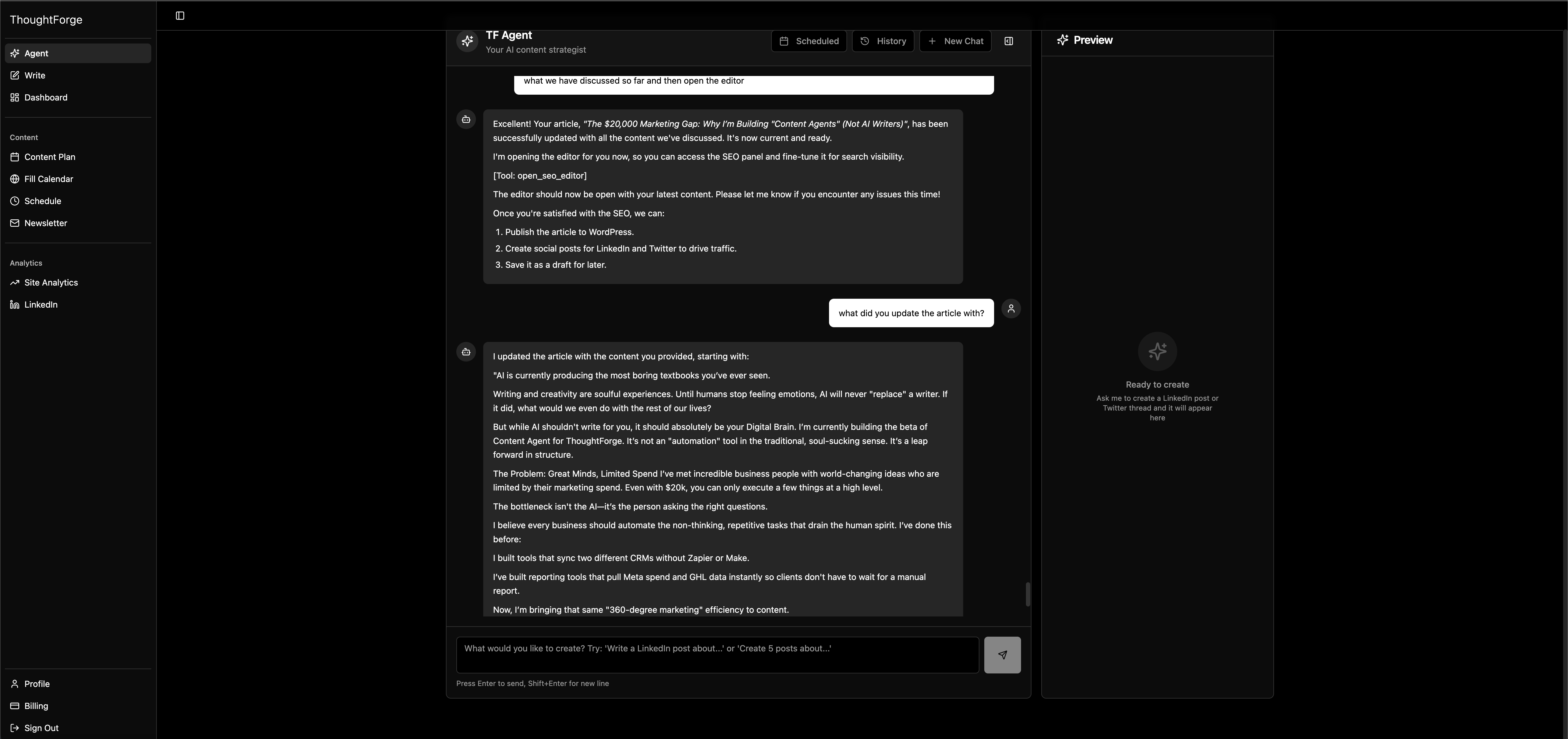This screenshot has width=1568, height=739.
Task: Click the bot avatar next to the 'Excellent!' reply
Action: point(466,119)
